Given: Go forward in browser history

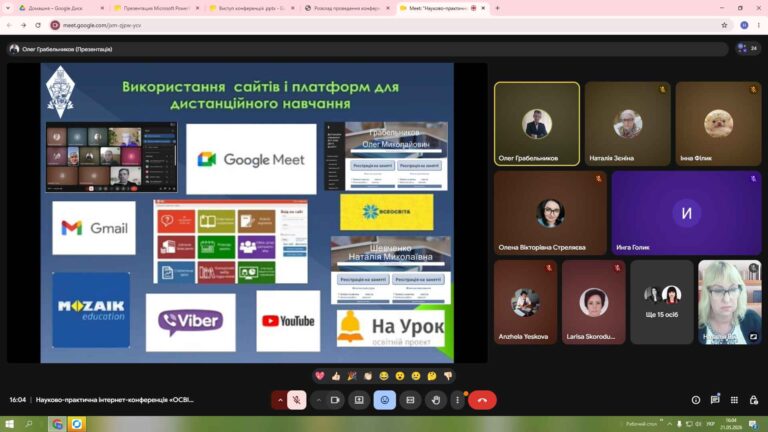Looking at the screenshot, I should (x=24, y=25).
